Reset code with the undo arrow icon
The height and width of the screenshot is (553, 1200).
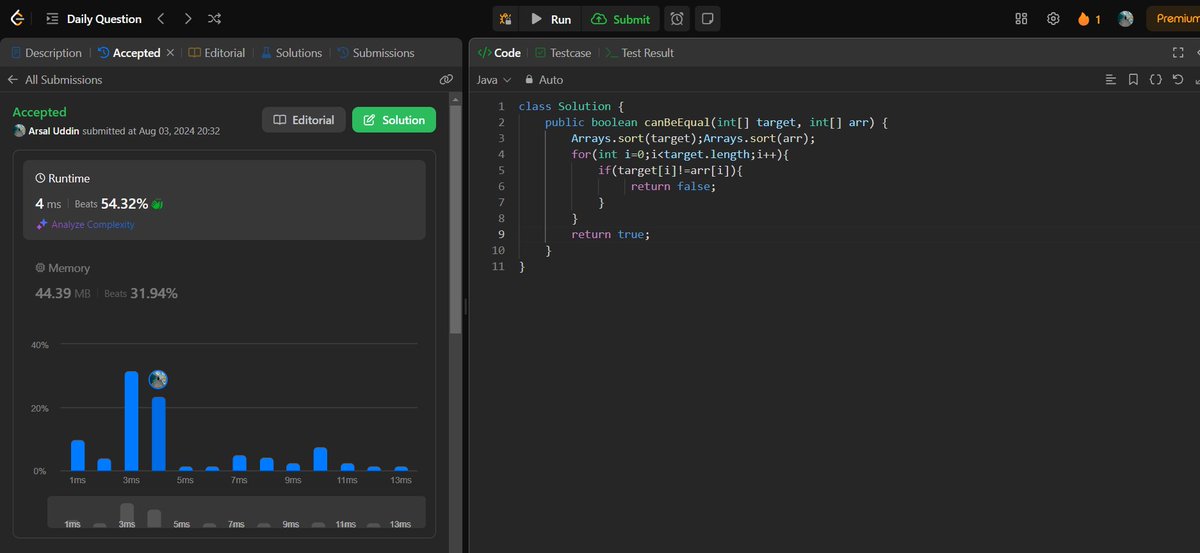pos(1177,80)
